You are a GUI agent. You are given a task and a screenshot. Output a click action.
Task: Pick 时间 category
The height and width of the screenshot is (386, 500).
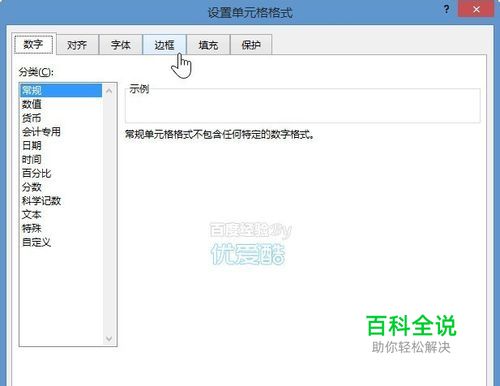click(x=61, y=159)
